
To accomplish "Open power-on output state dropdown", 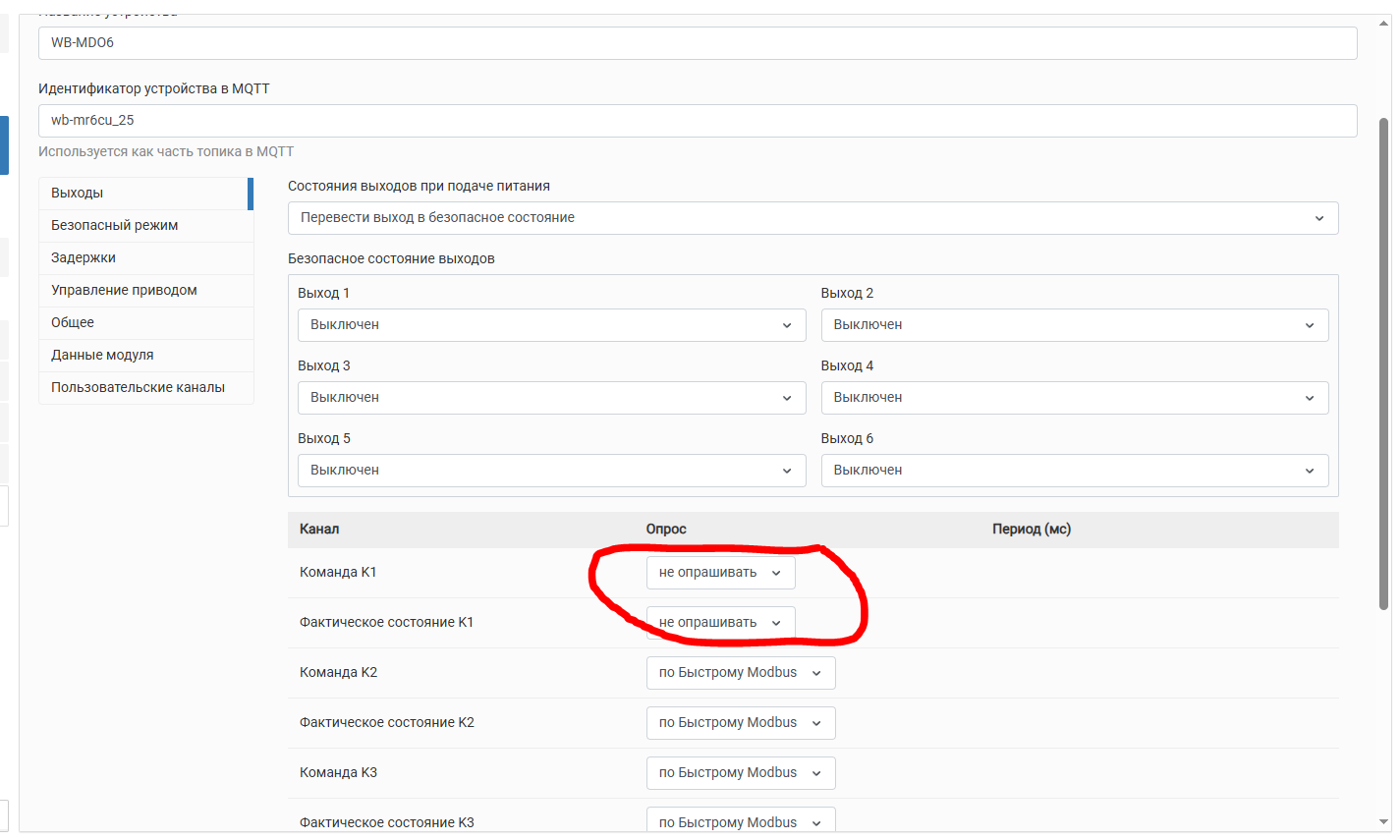I will 812,218.
